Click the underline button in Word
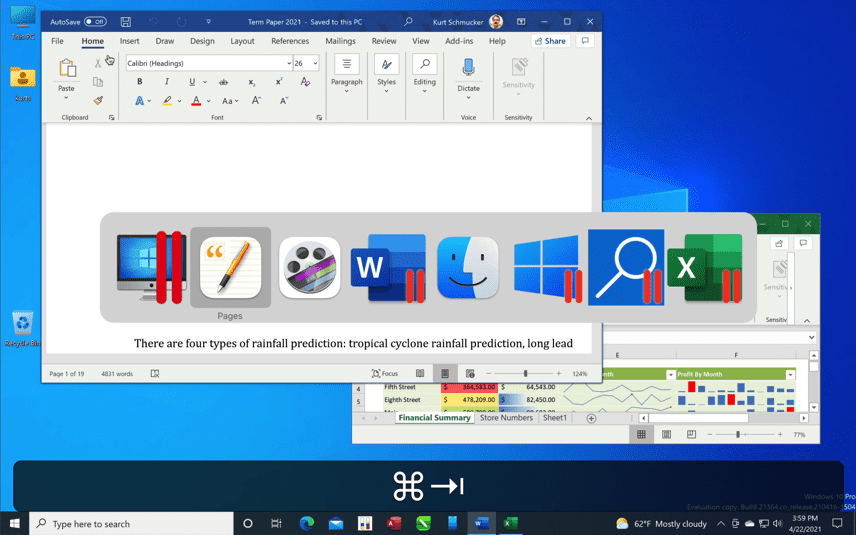 [x=192, y=82]
